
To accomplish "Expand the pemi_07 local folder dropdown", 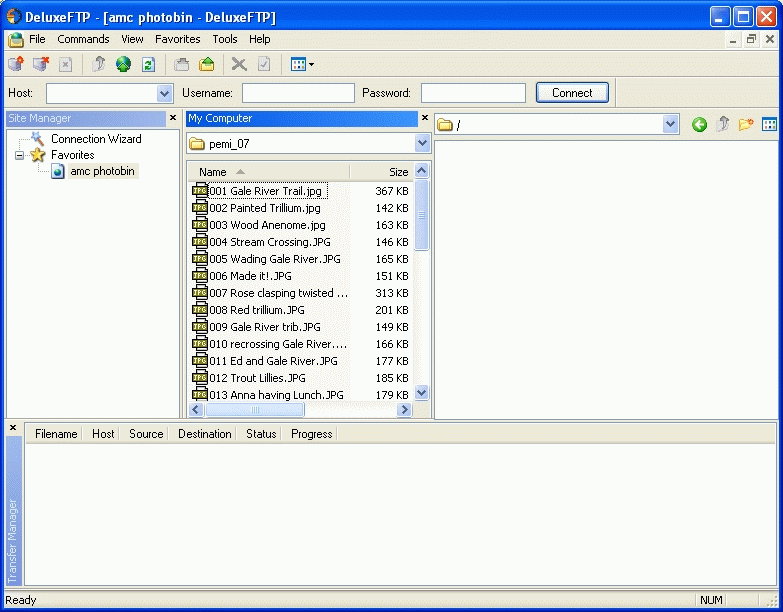I will 422,144.
